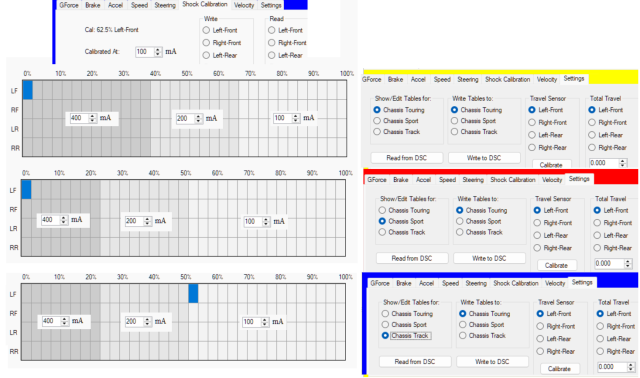
Task: Click Write to DSC in red-header panel
Action: click(x=489, y=258)
